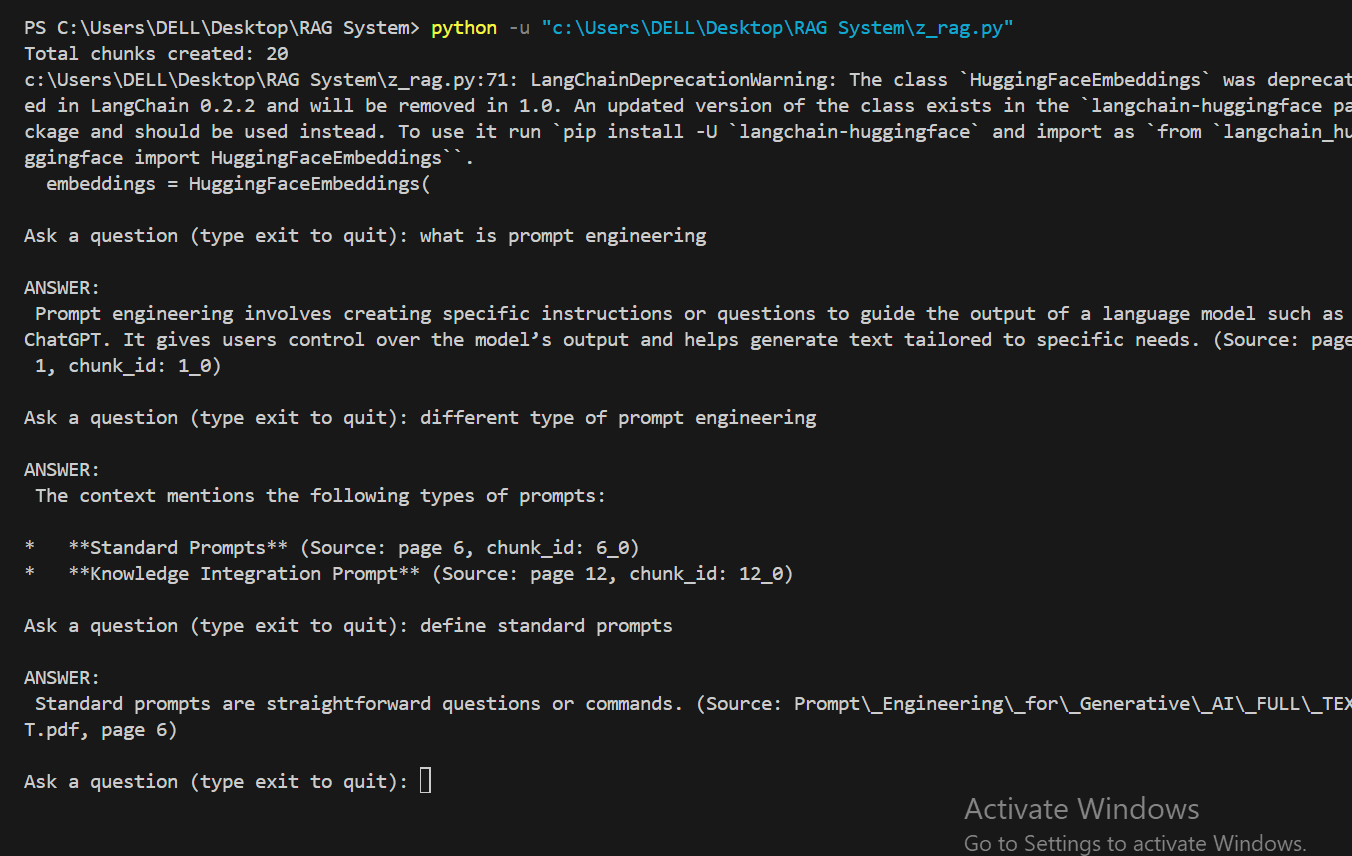The height and width of the screenshot is (856, 1352).
Task: Click "Go to Settings to activate Windows" text
Action: tap(1135, 843)
